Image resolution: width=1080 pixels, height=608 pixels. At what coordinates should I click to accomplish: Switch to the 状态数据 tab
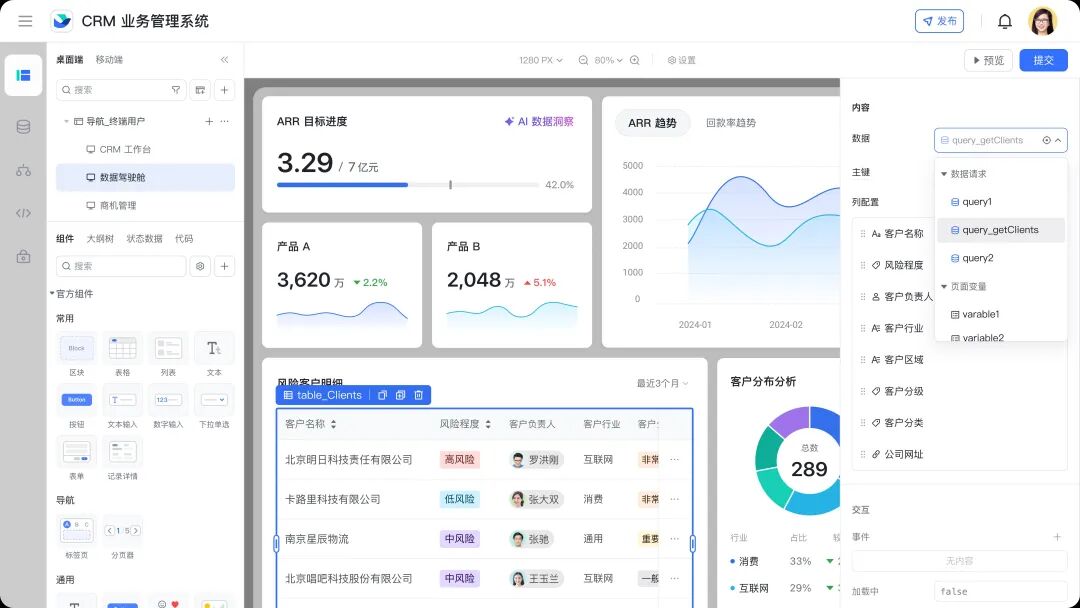point(145,238)
